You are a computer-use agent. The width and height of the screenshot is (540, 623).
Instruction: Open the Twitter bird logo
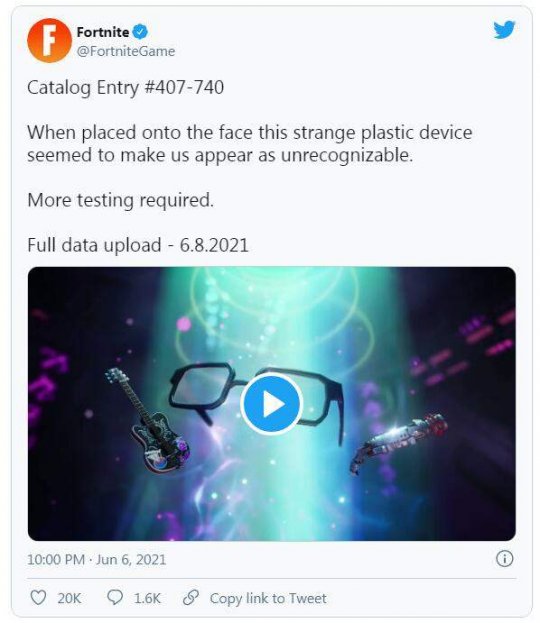(504, 30)
